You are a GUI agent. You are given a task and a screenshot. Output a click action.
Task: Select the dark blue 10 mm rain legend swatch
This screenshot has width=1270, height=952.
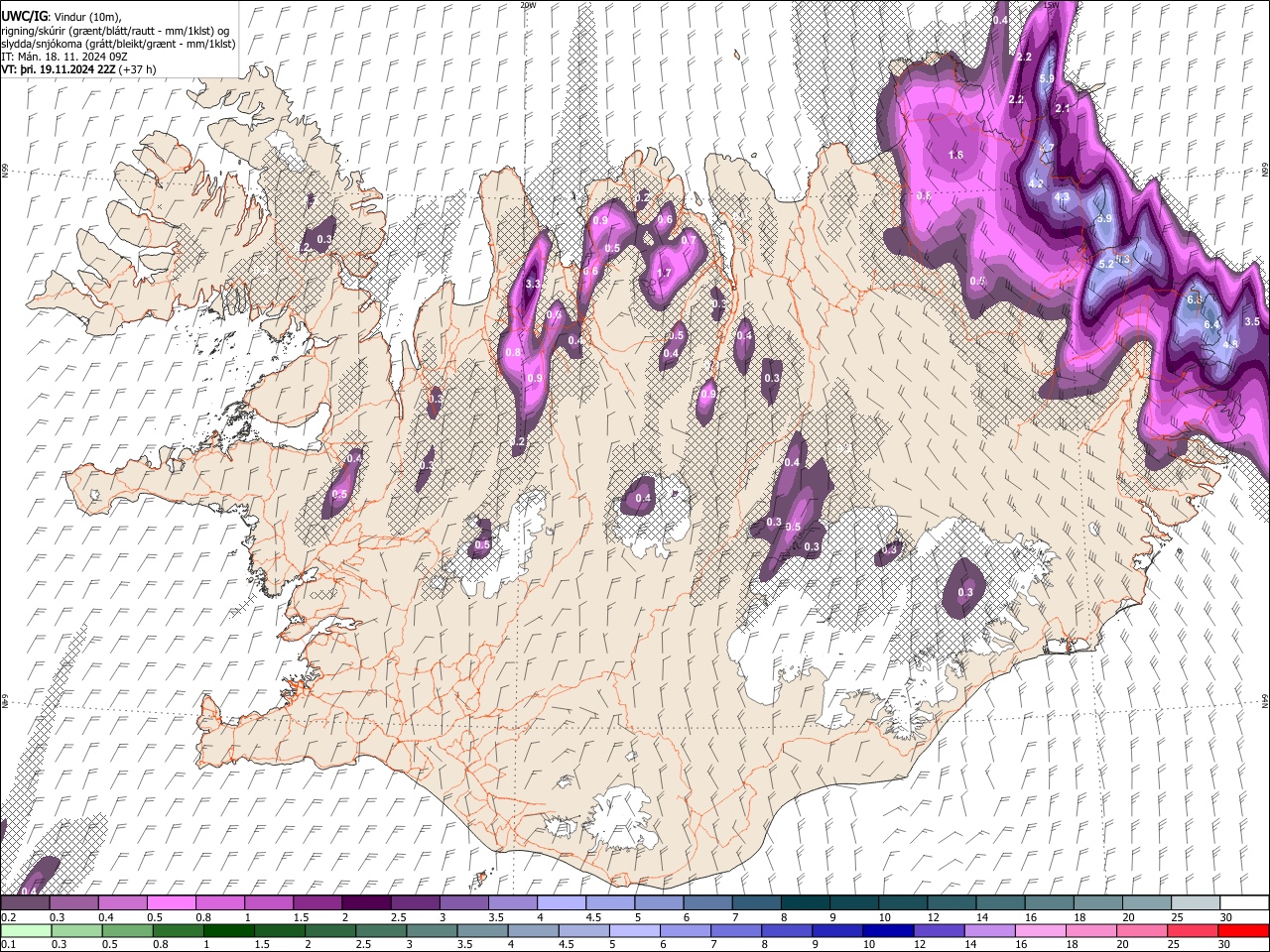(887, 930)
